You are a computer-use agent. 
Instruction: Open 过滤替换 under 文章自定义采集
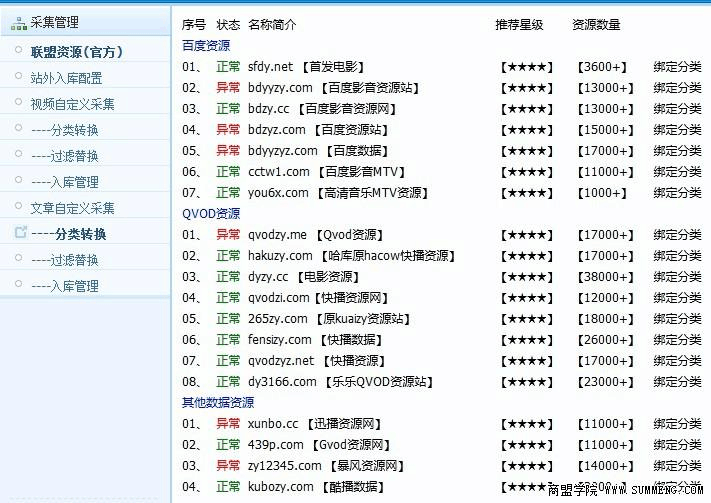coord(65,260)
